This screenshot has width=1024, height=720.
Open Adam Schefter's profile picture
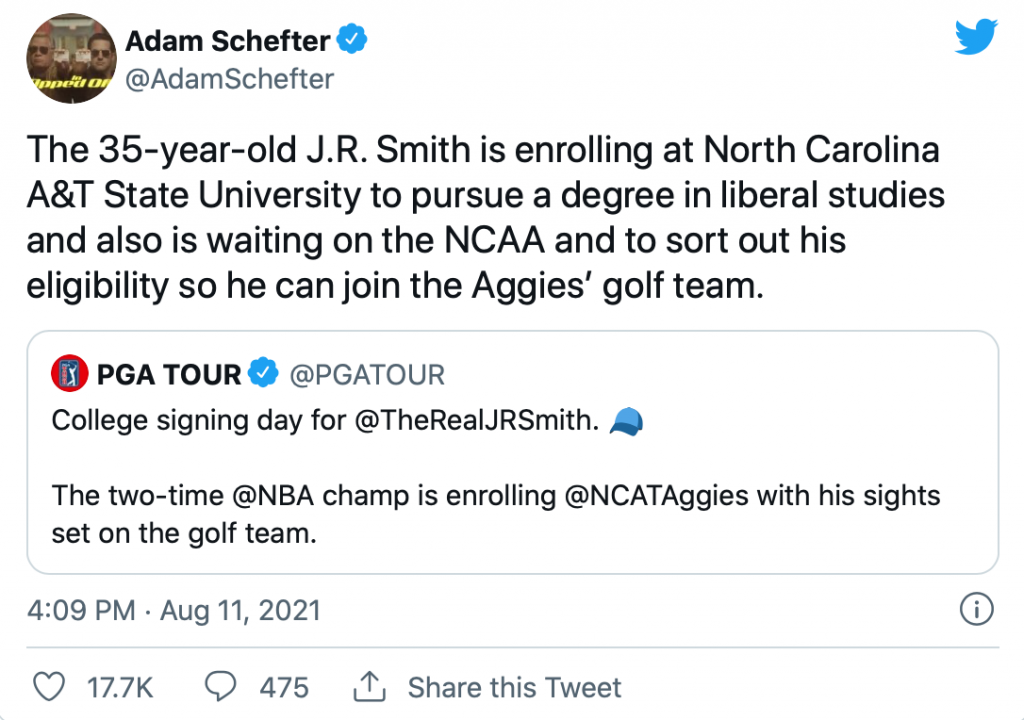point(66,58)
